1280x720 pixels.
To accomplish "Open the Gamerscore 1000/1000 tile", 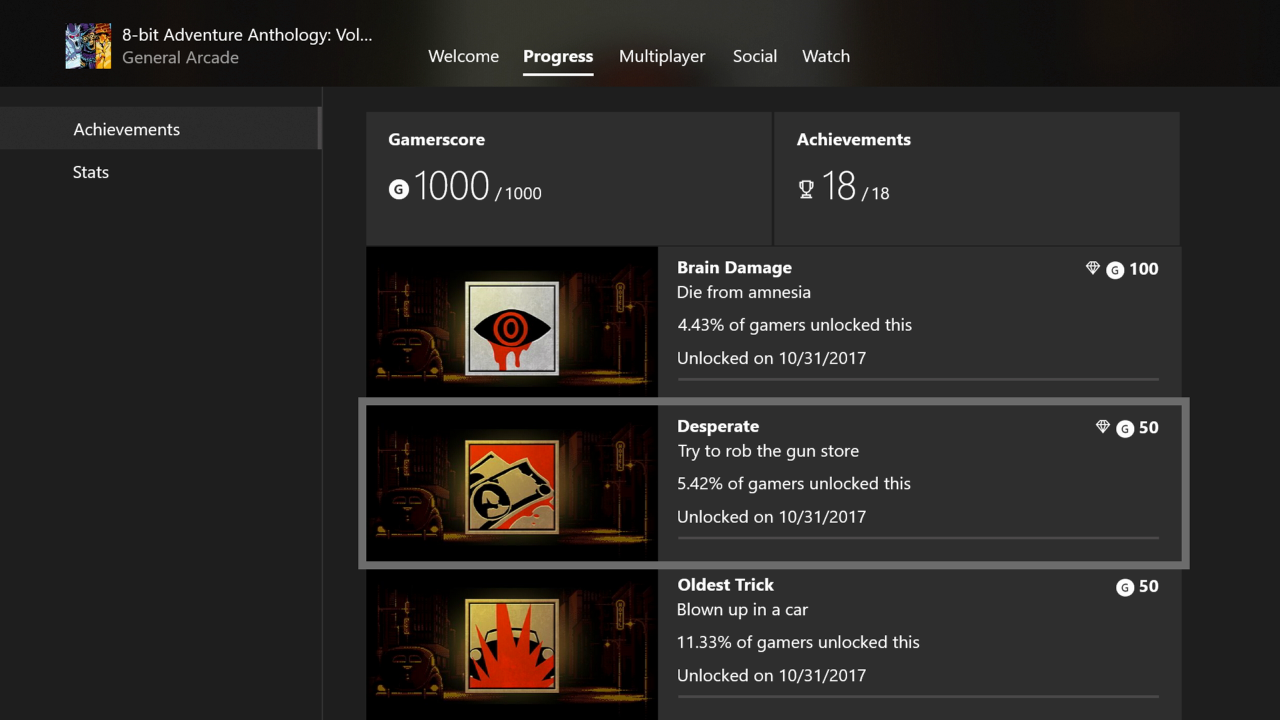I will pyautogui.click(x=568, y=178).
